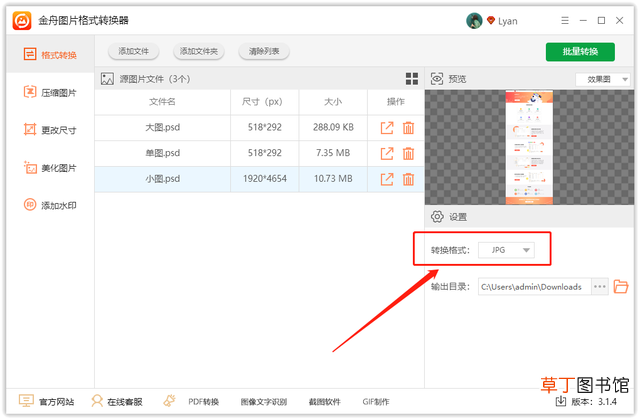This screenshot has width=640, height=420.
Task: Open the 格式转换 tab in sidebar
Action: [x=50, y=55]
